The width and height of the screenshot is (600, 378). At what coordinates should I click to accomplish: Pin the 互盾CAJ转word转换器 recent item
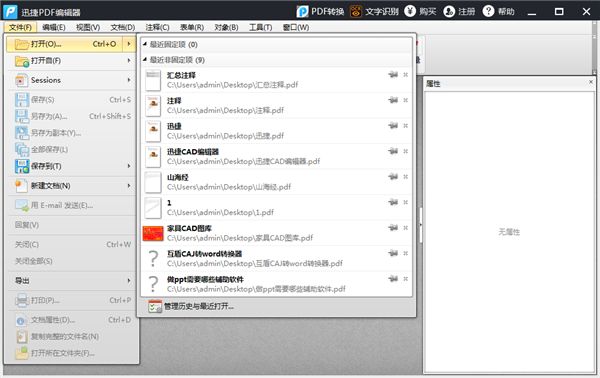pos(393,253)
